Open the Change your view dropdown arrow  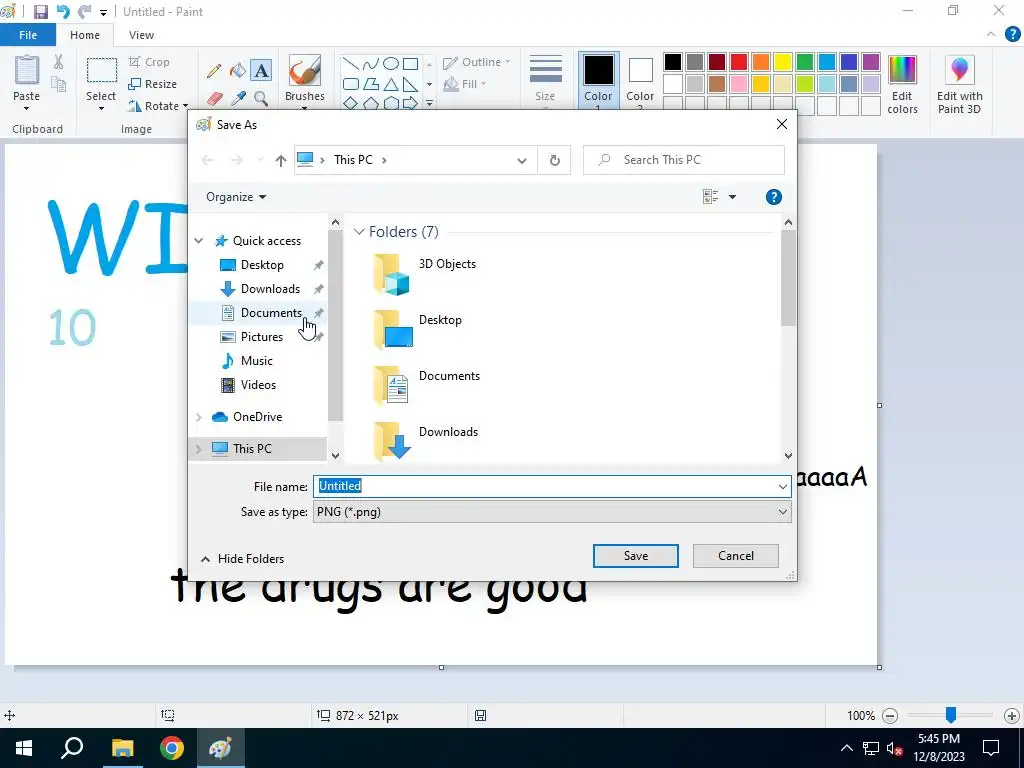[732, 197]
